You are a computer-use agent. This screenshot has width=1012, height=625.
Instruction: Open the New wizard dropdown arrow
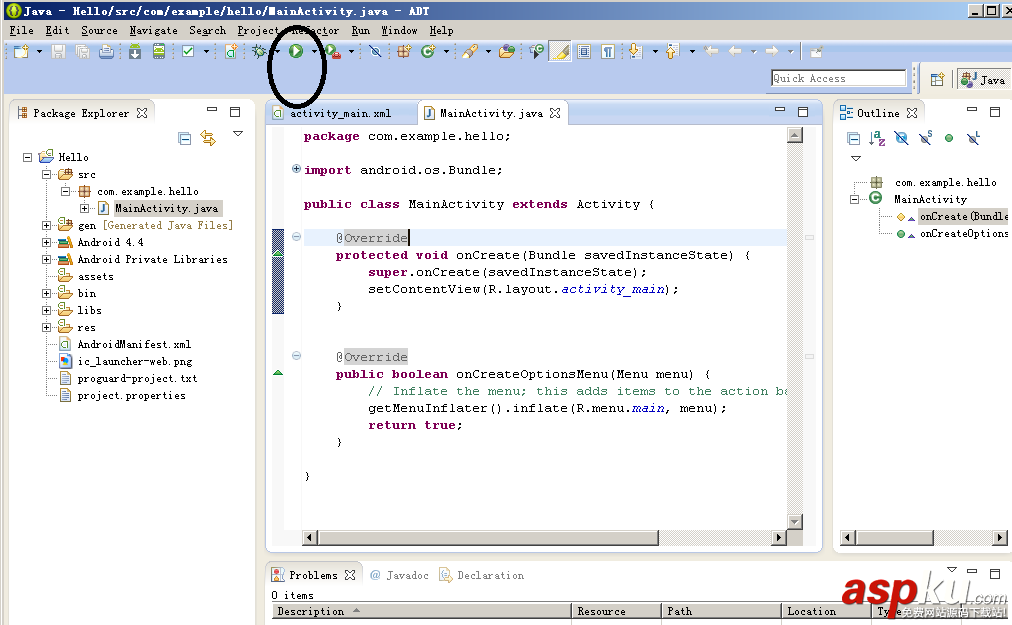pyautogui.click(x=39, y=52)
